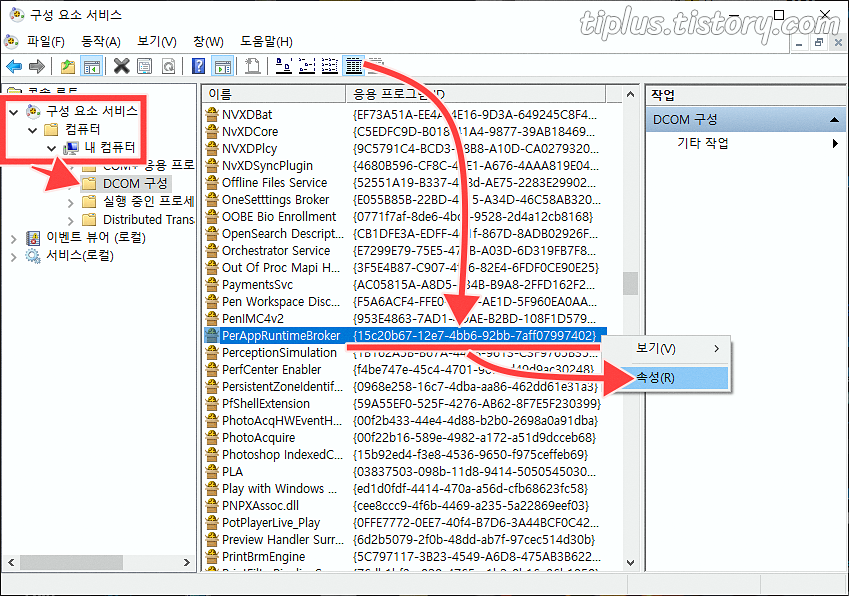849x596 pixels.
Task: Click the PaymentsSvc item icon
Action: tap(212, 284)
